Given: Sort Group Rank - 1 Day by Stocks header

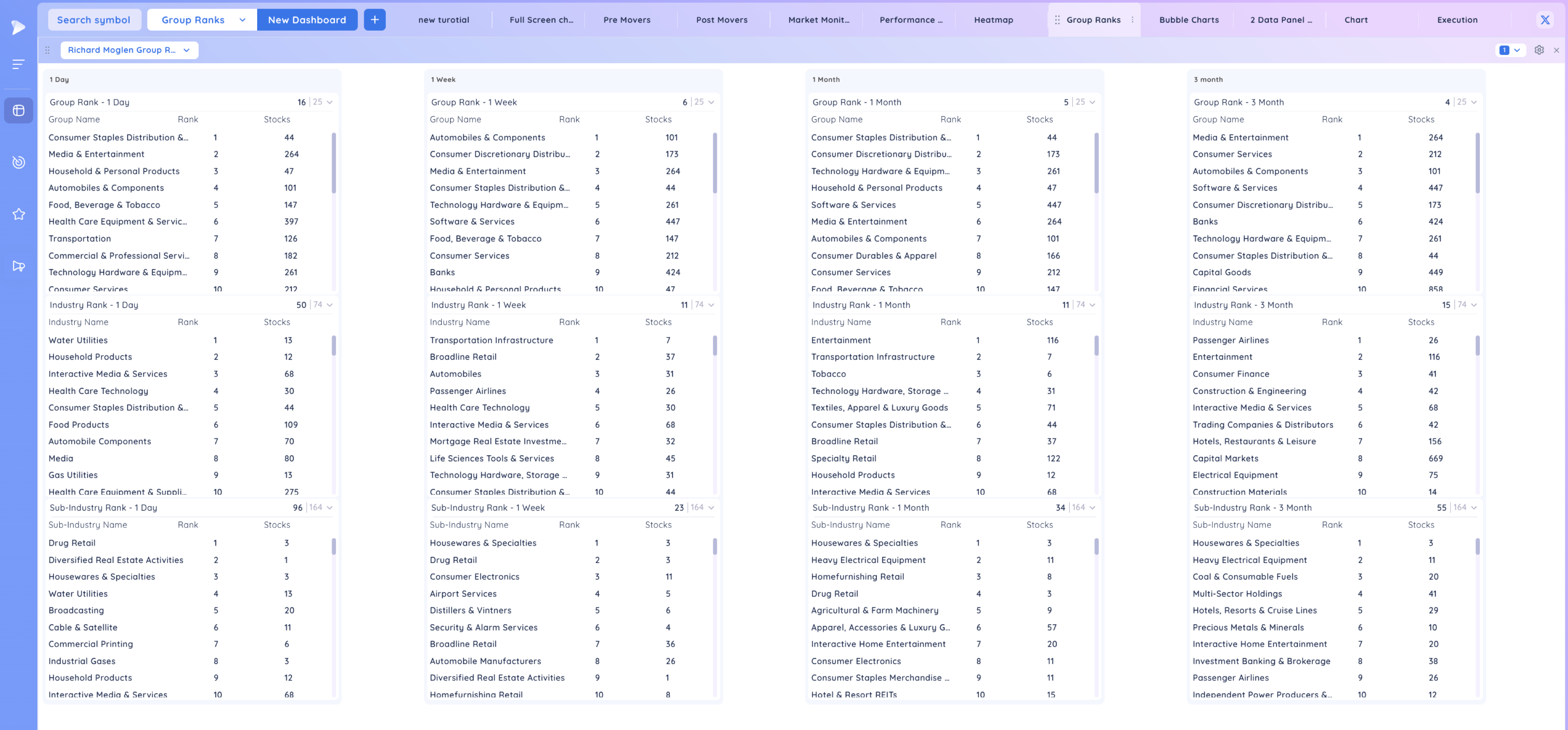Looking at the screenshot, I should 277,119.
